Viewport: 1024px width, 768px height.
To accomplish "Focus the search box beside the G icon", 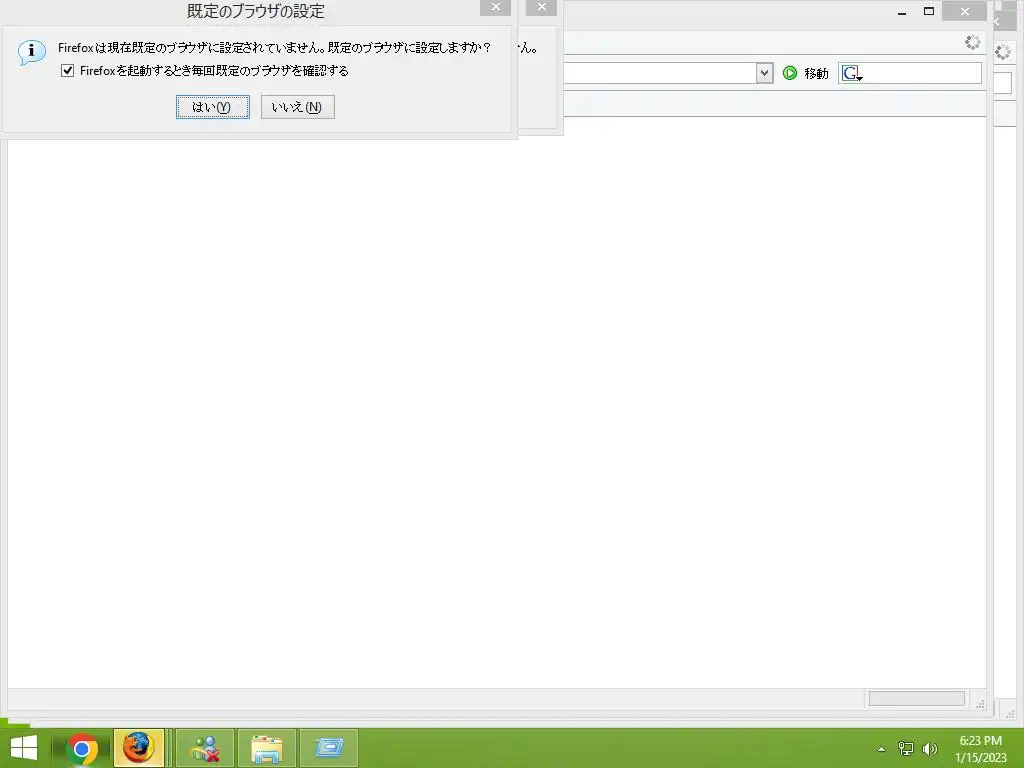I will click(x=921, y=73).
